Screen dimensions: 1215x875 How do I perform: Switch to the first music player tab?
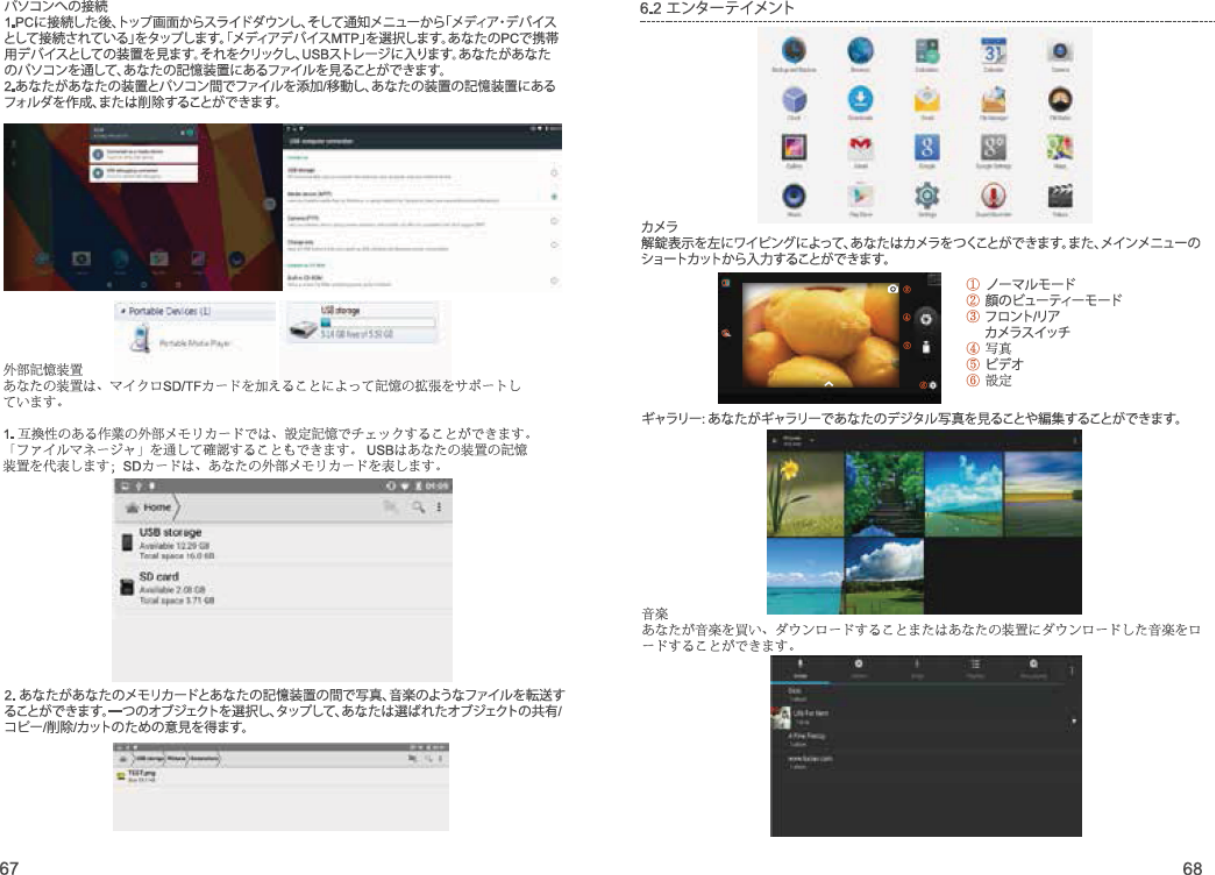click(x=800, y=669)
